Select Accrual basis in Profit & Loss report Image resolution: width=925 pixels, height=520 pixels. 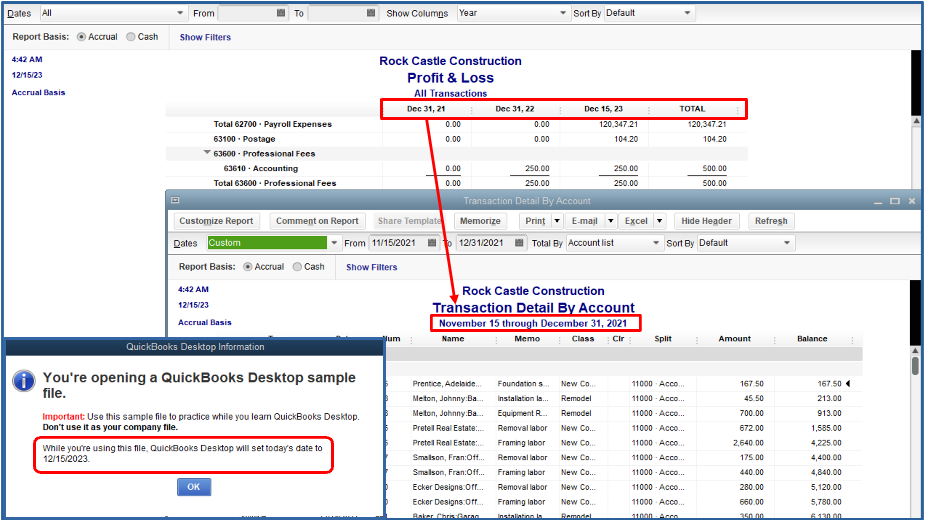tap(81, 37)
